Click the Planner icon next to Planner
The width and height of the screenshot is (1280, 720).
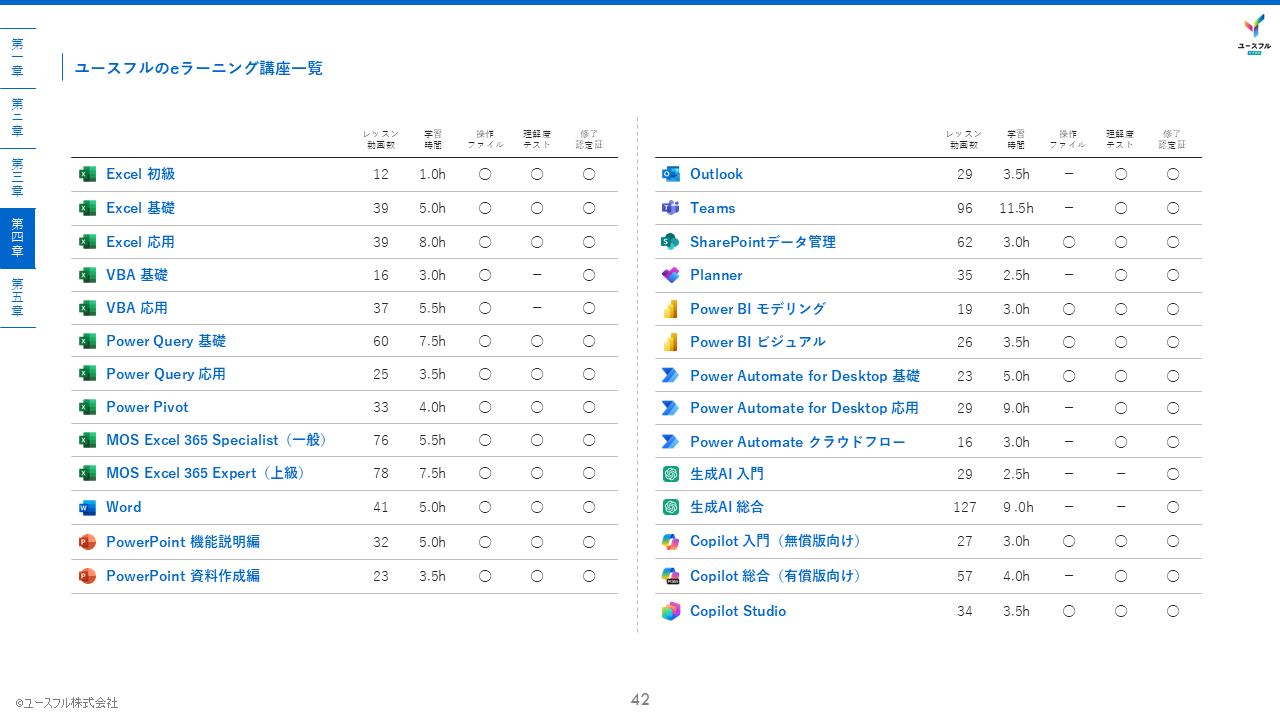click(670, 275)
